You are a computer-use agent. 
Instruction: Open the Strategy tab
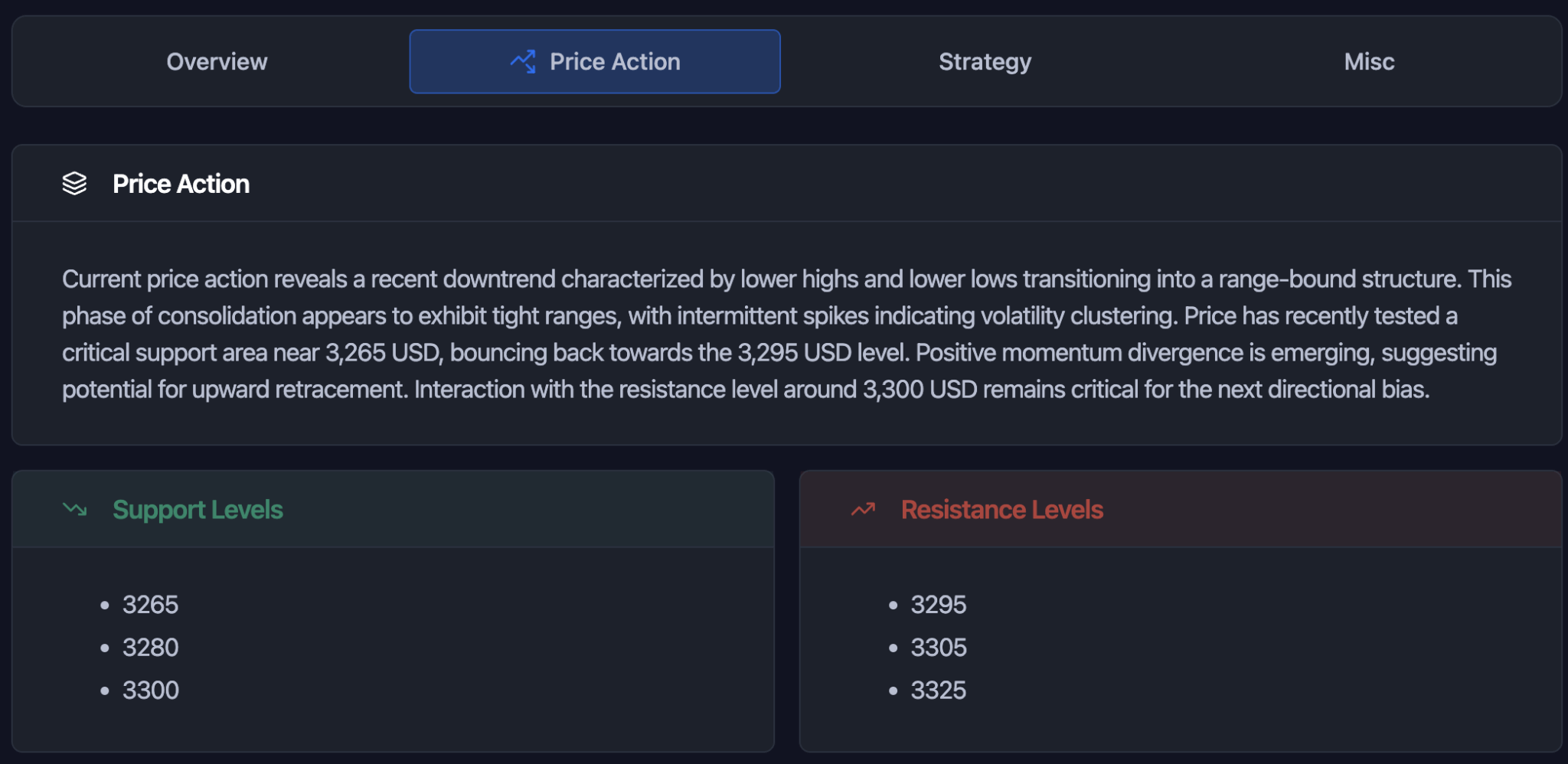click(x=985, y=61)
